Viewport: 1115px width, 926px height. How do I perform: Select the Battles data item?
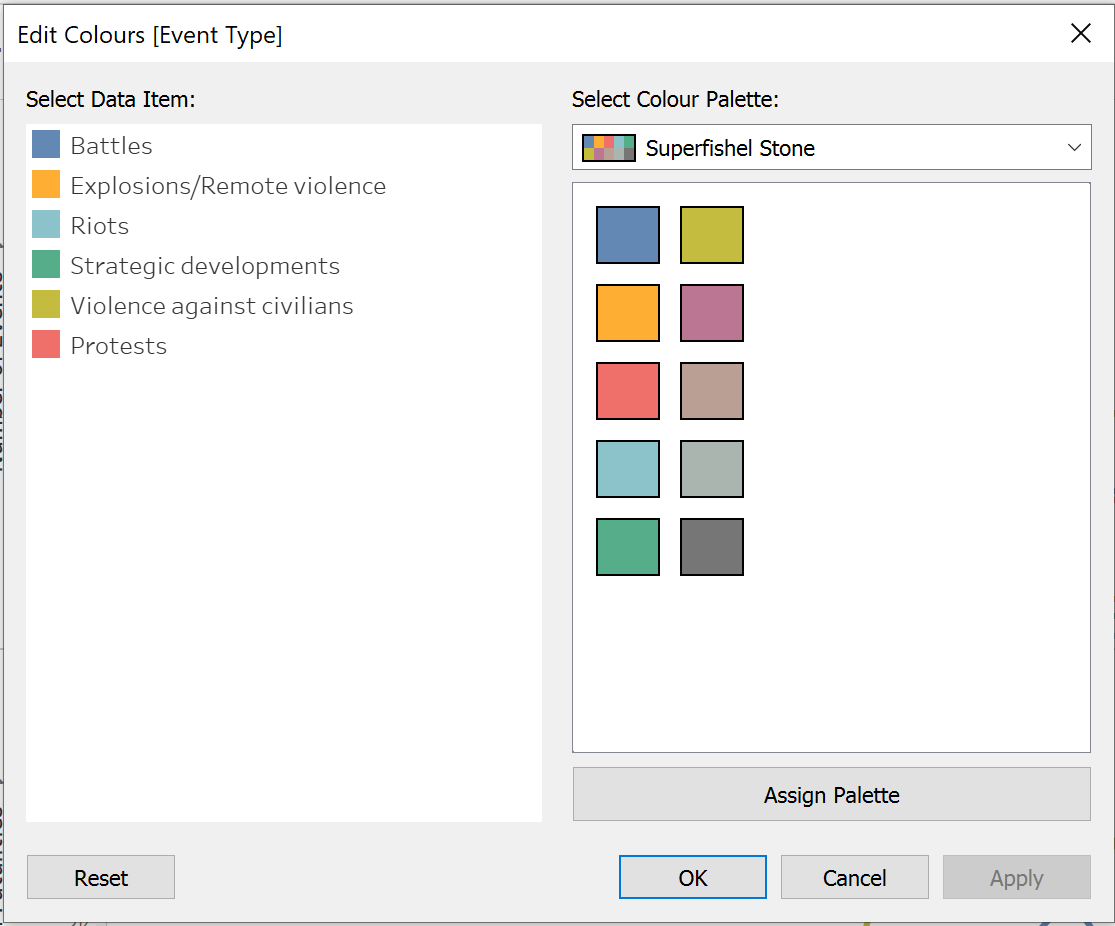tap(111, 146)
